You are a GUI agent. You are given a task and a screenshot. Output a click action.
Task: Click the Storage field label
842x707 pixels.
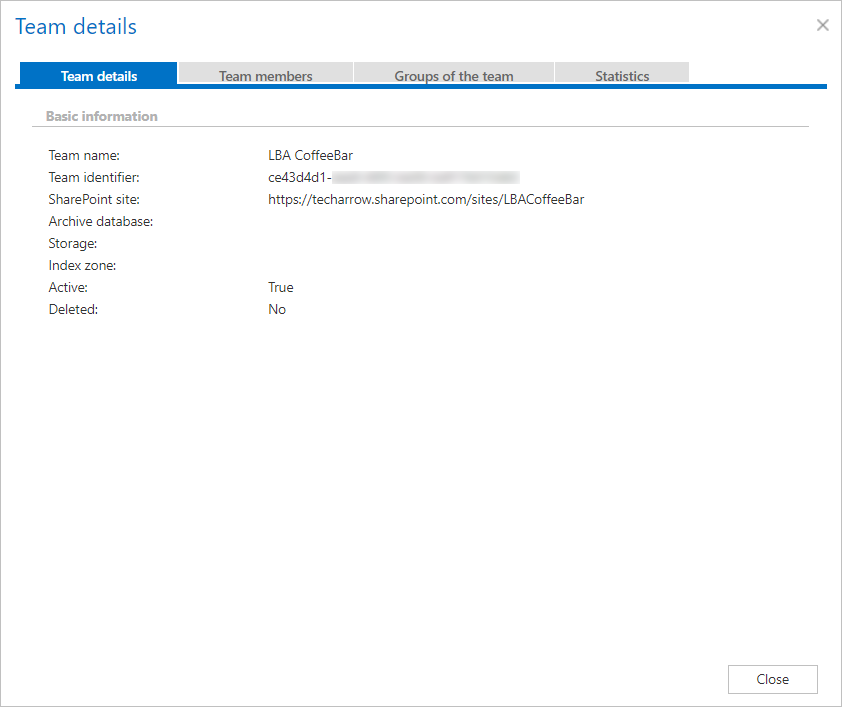point(73,243)
